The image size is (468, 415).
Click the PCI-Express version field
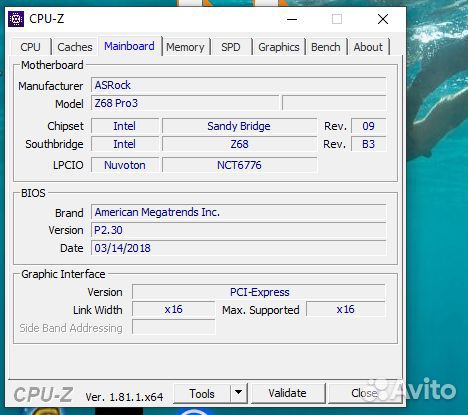coord(259,292)
